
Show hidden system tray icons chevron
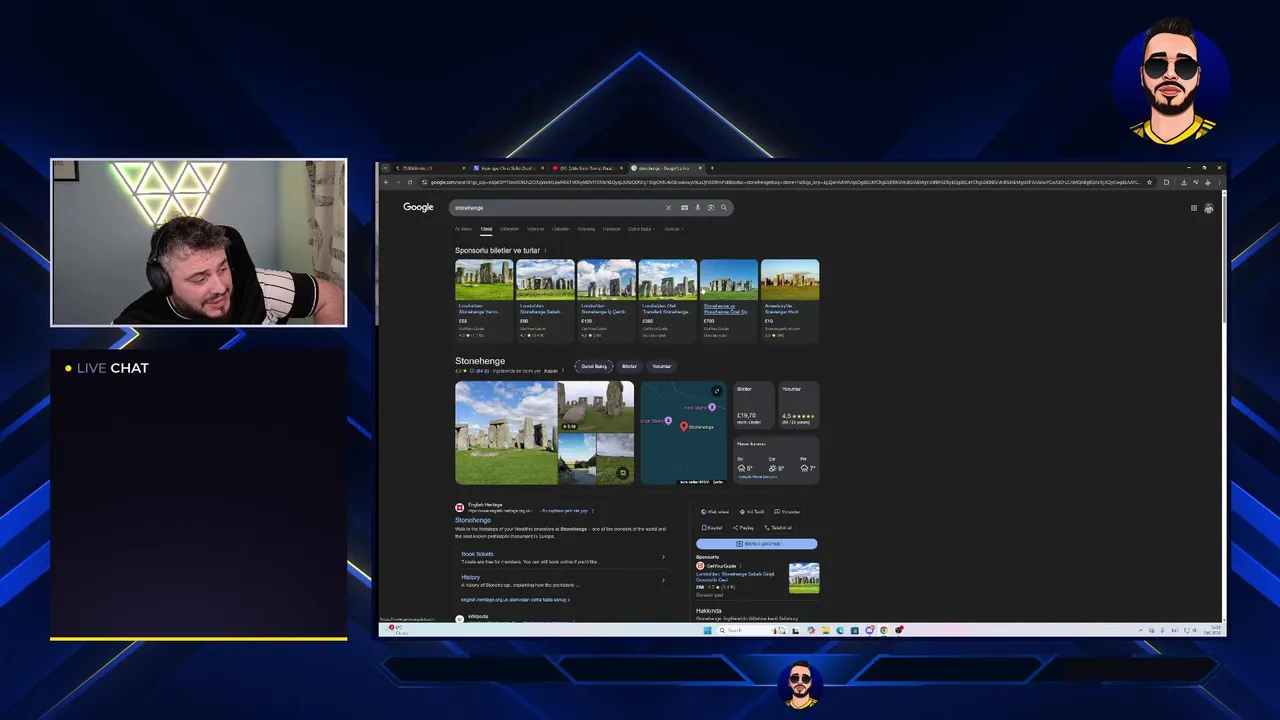point(1141,630)
